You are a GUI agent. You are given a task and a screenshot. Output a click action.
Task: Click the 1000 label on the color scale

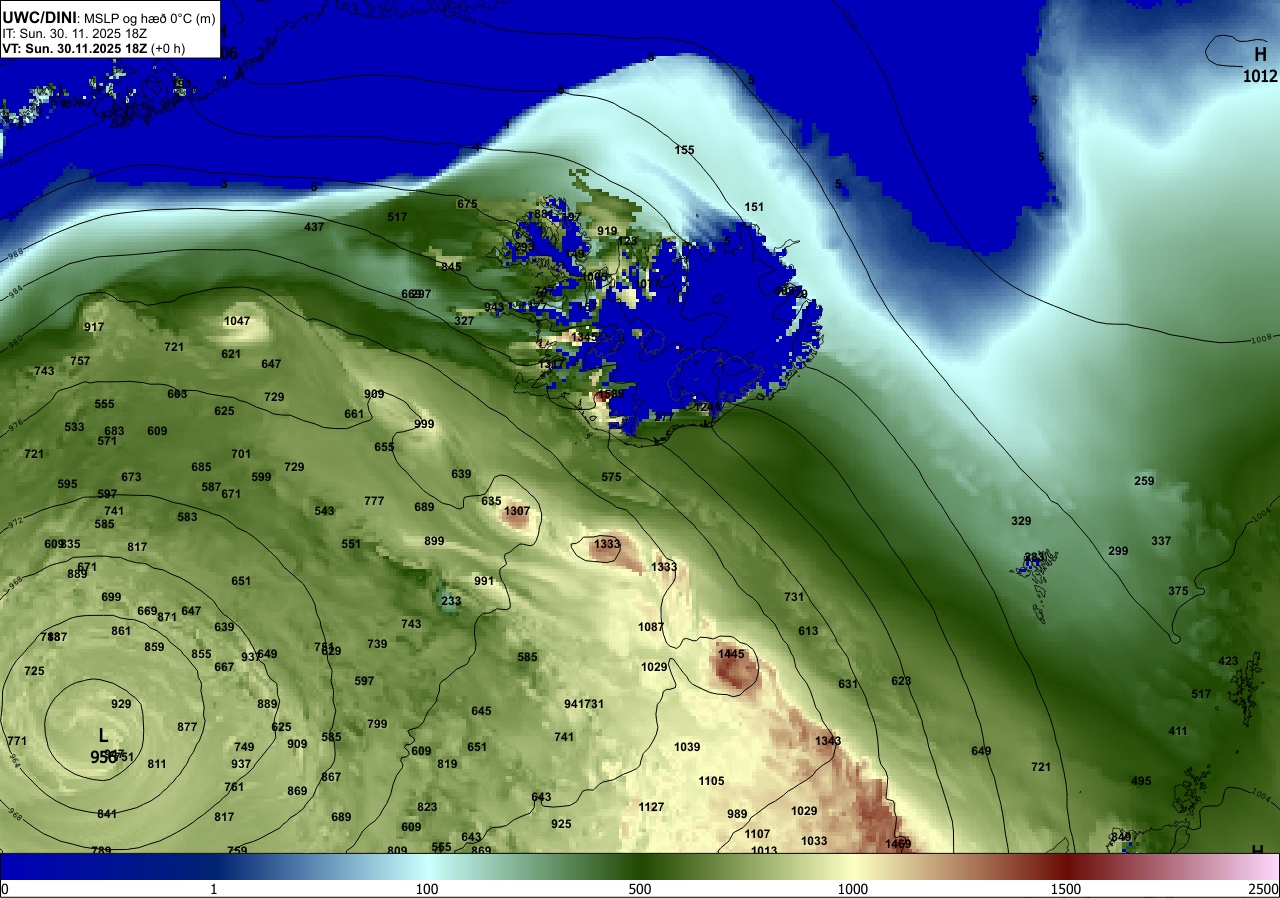click(852, 889)
